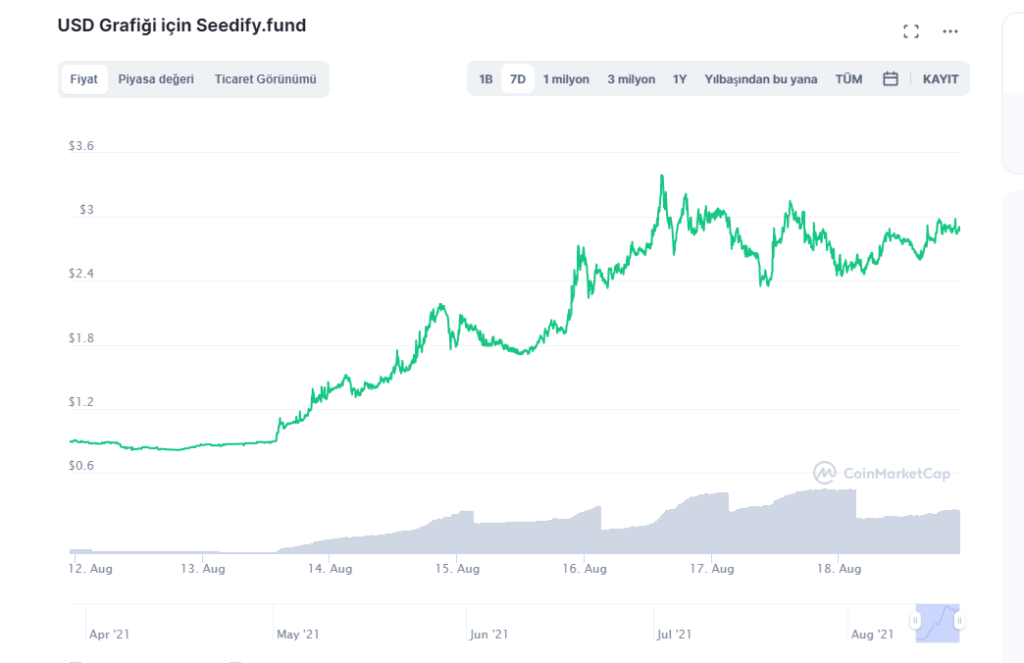
Task: Click Jun '21 on the navigator timeline
Action: (489, 634)
